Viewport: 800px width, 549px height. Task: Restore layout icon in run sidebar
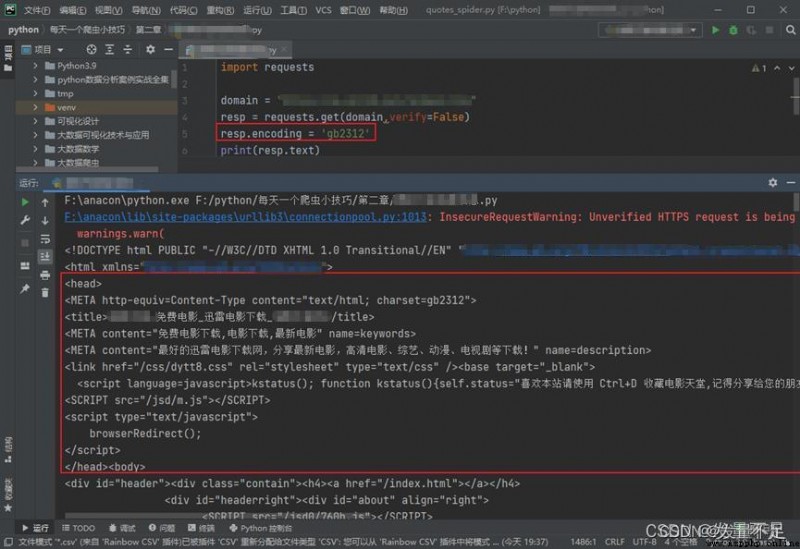coord(25,266)
